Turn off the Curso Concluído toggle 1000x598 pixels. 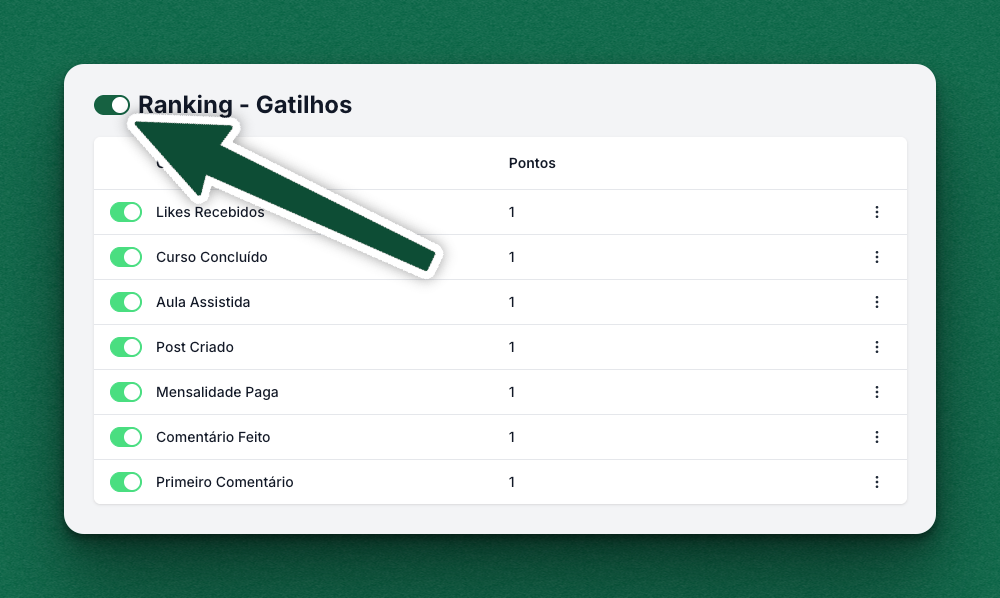(126, 257)
